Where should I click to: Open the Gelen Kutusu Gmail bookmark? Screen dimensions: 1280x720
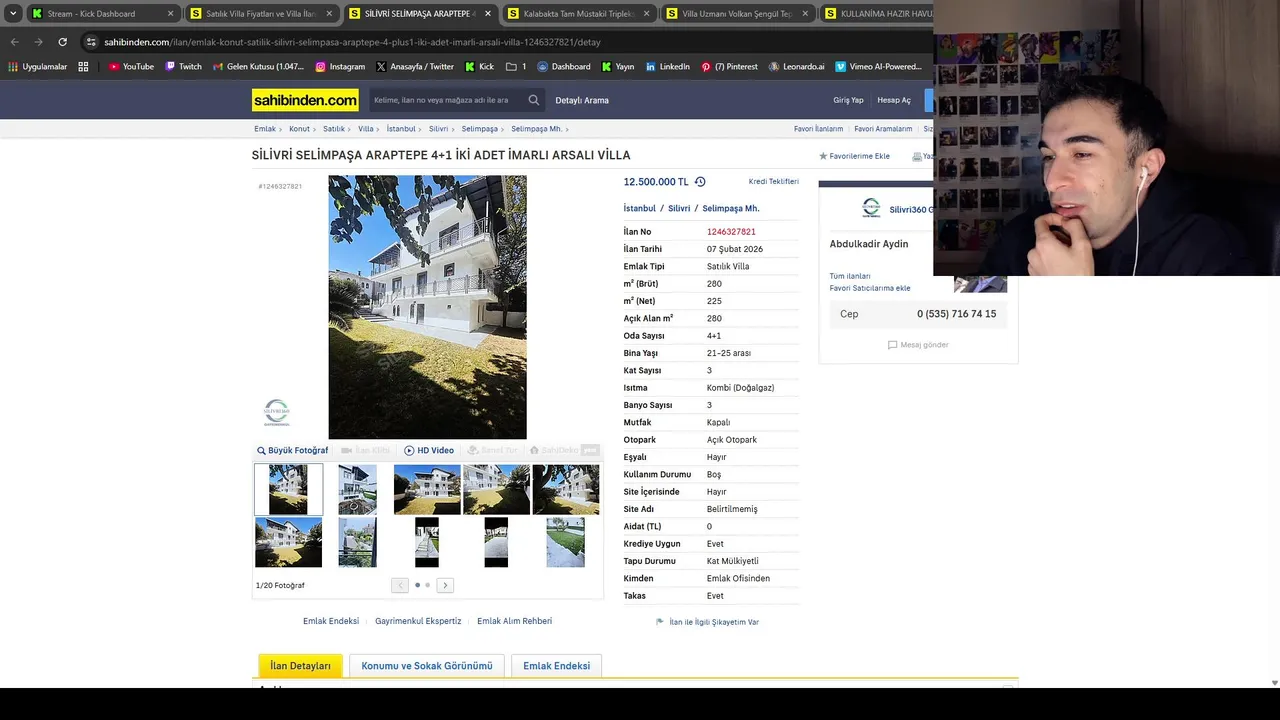pyautogui.click(x=258, y=67)
